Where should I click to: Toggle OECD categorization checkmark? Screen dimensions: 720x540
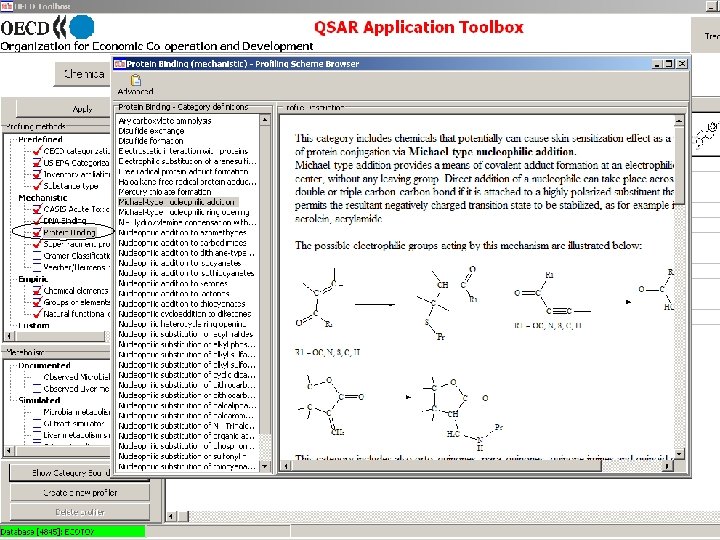pyautogui.click(x=38, y=151)
